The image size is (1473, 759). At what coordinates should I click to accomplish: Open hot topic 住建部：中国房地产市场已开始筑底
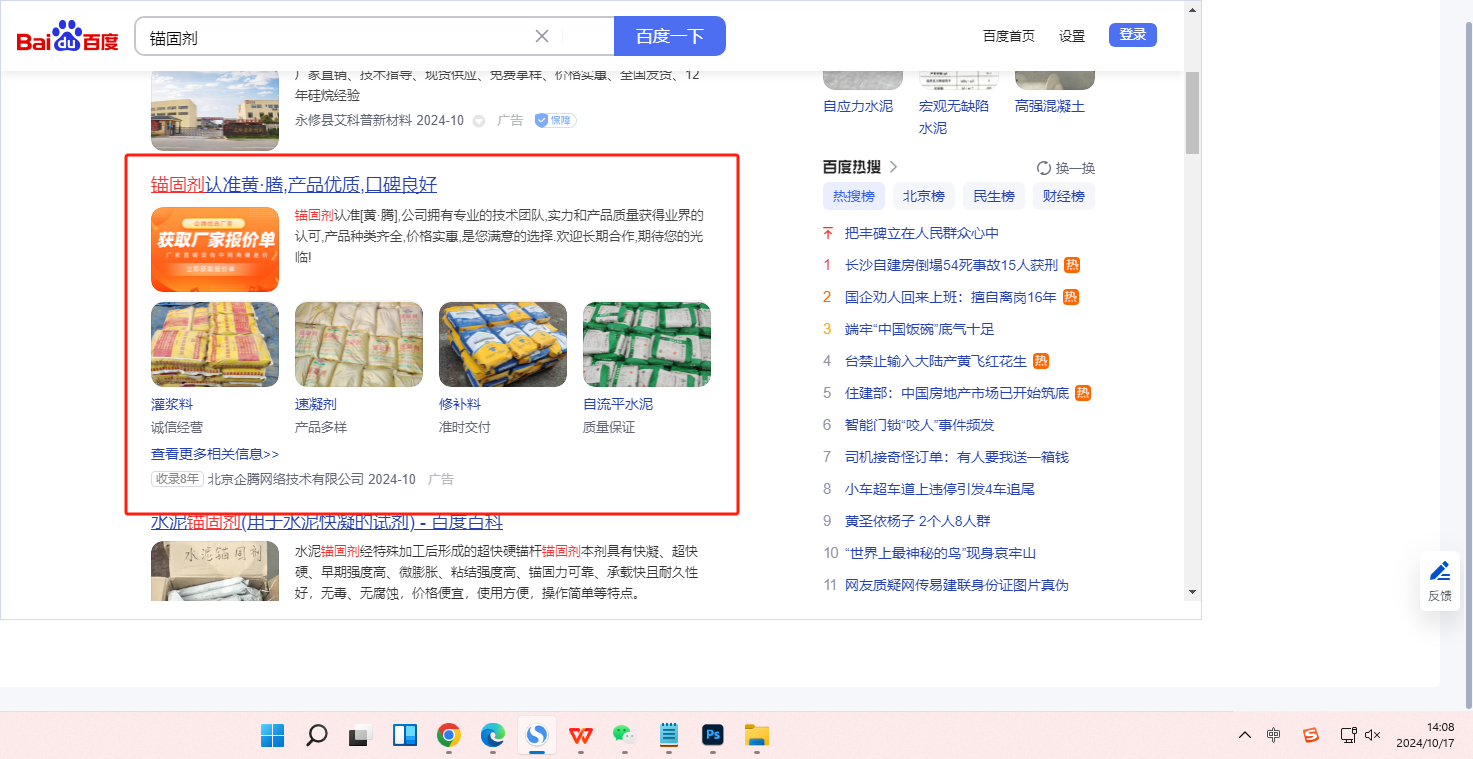click(x=957, y=393)
